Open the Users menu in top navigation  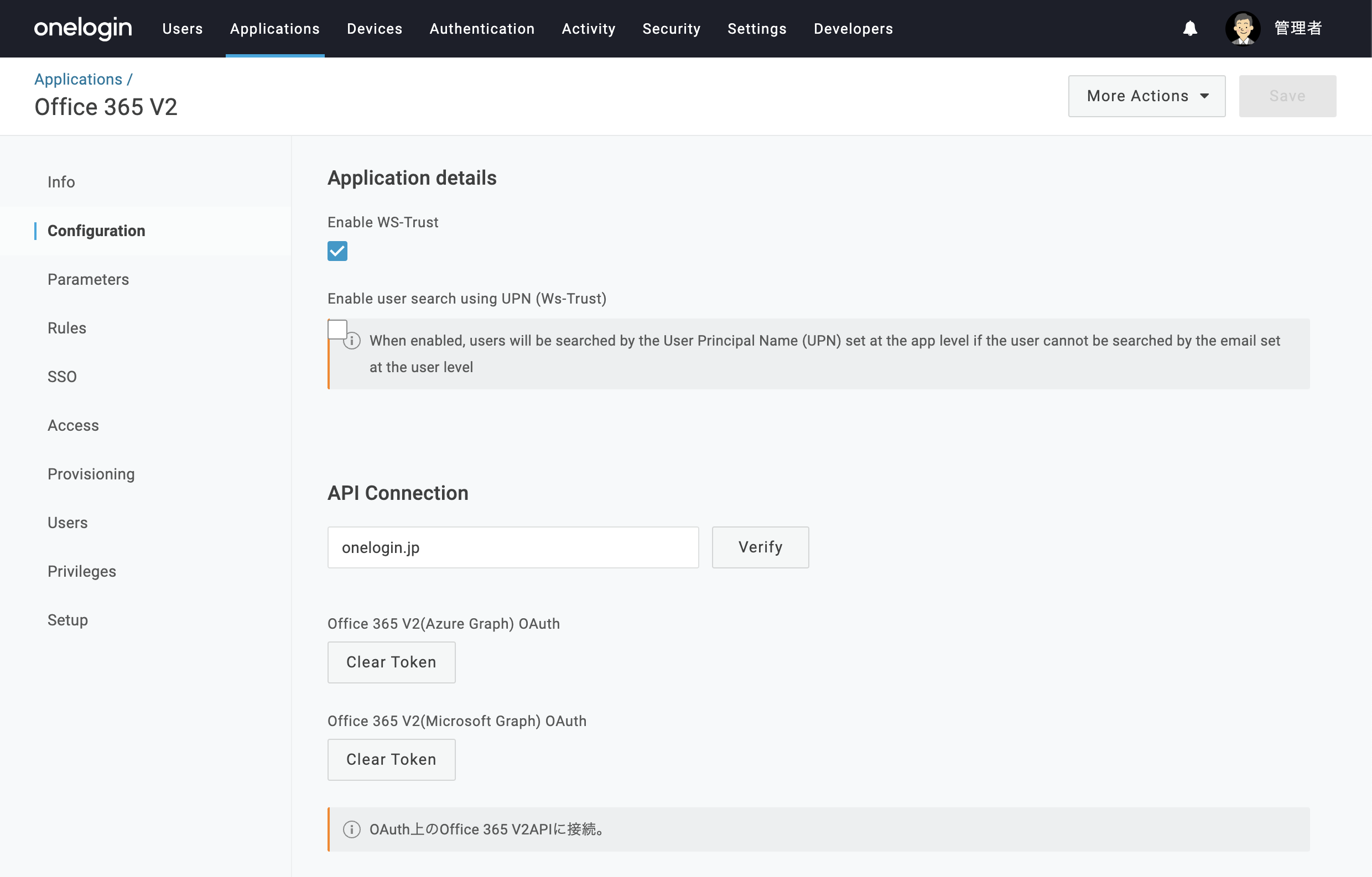tap(183, 28)
